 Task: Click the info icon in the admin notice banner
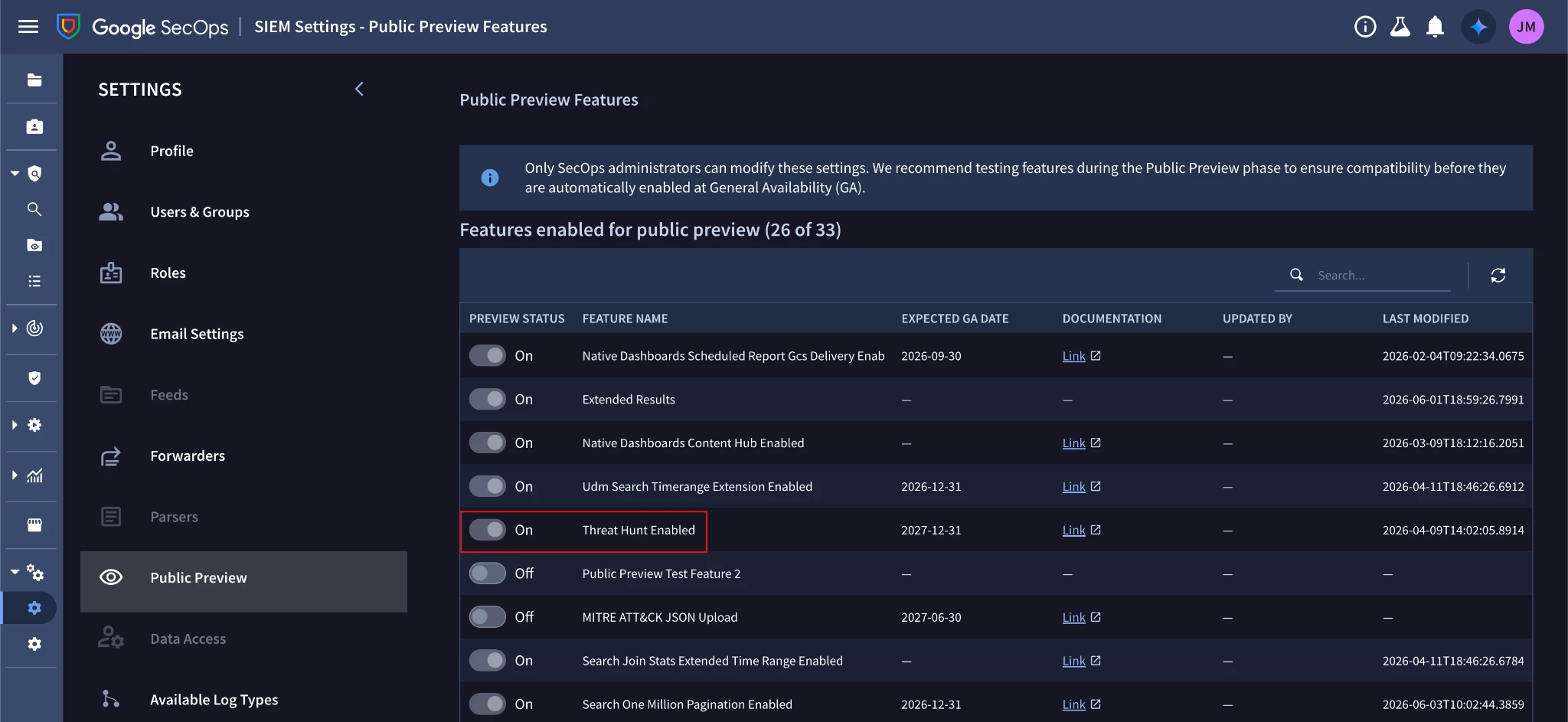[x=490, y=178]
